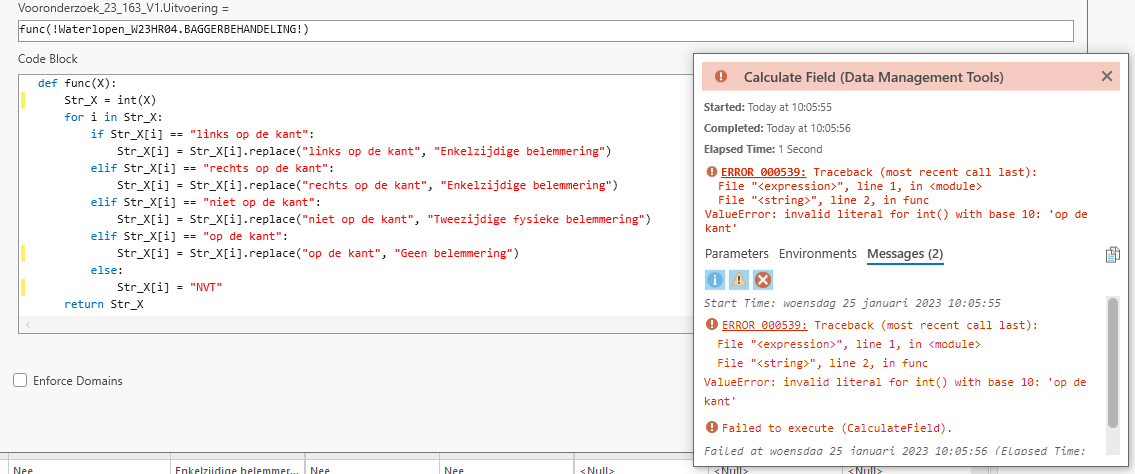The image size is (1135, 474).
Task: Click the 'Completed: Today at 10:05:56' text
Action: coord(777,128)
